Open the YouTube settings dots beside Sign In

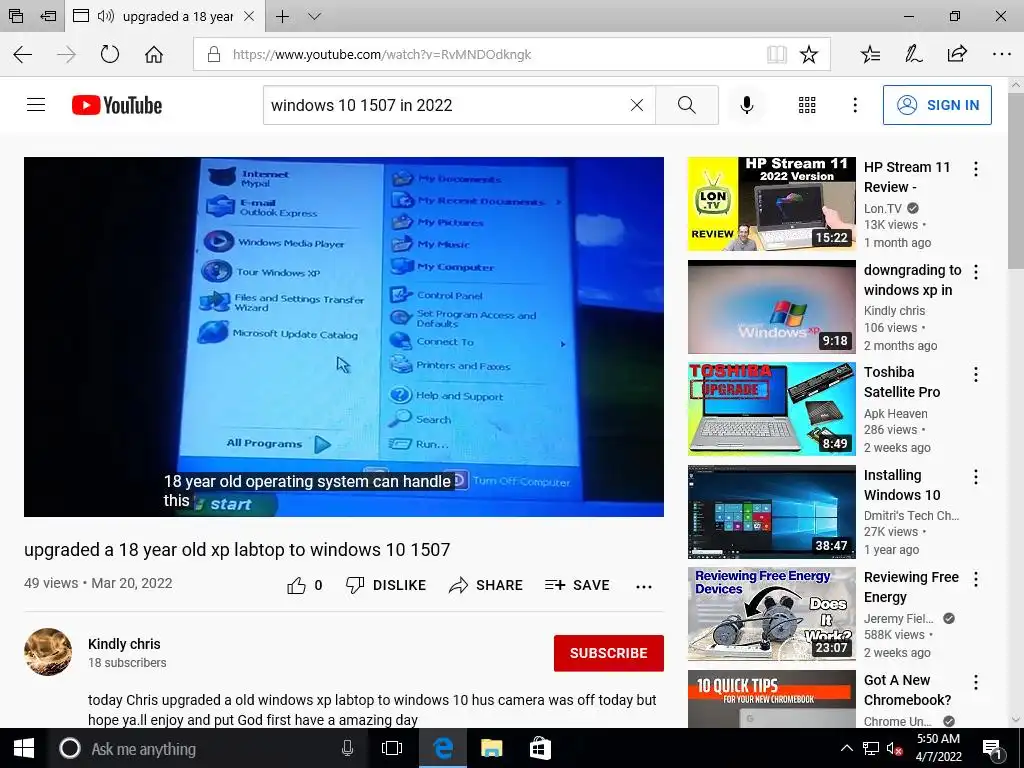coord(855,104)
